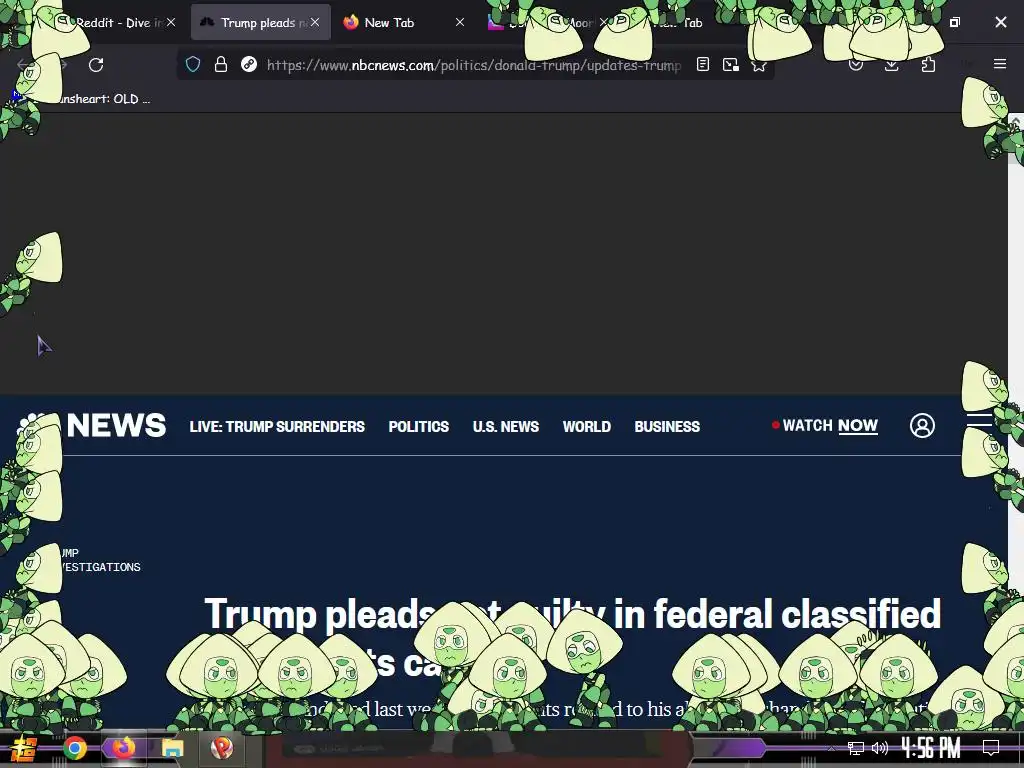Open the bookmark labeled 'OLD ...'
1024x768 pixels.
click(82, 99)
